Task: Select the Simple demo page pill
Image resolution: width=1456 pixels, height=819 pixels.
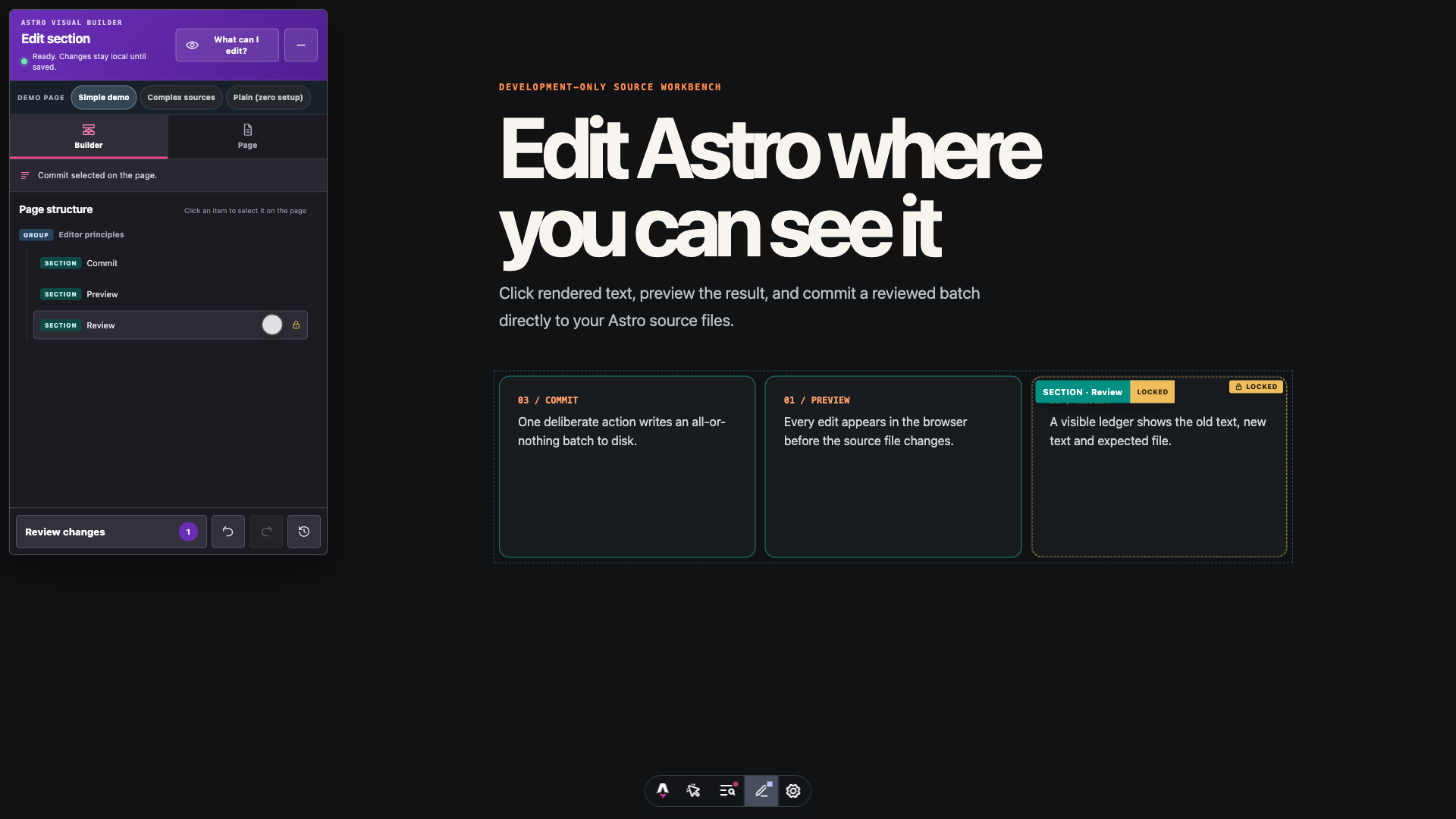Action: pos(104,97)
